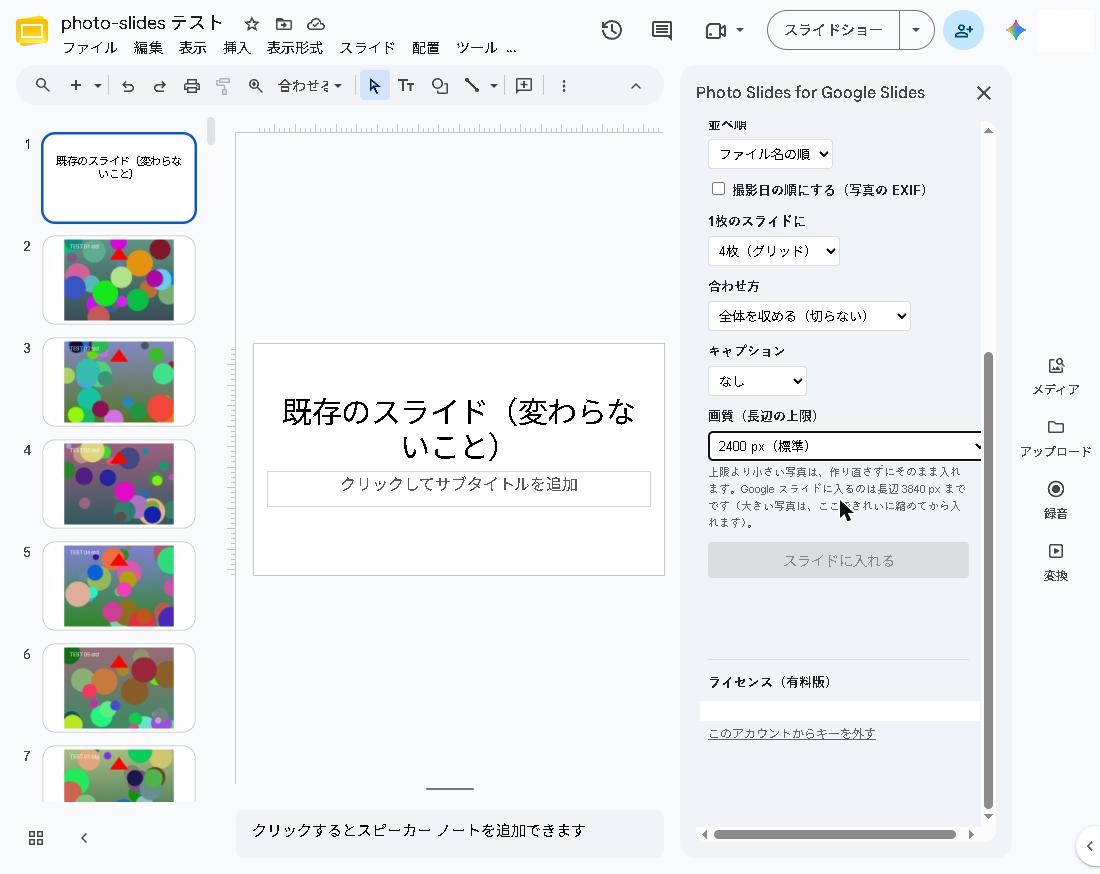1100x874 pixels.
Task: Switch to grid view icon
Action: coord(36,838)
